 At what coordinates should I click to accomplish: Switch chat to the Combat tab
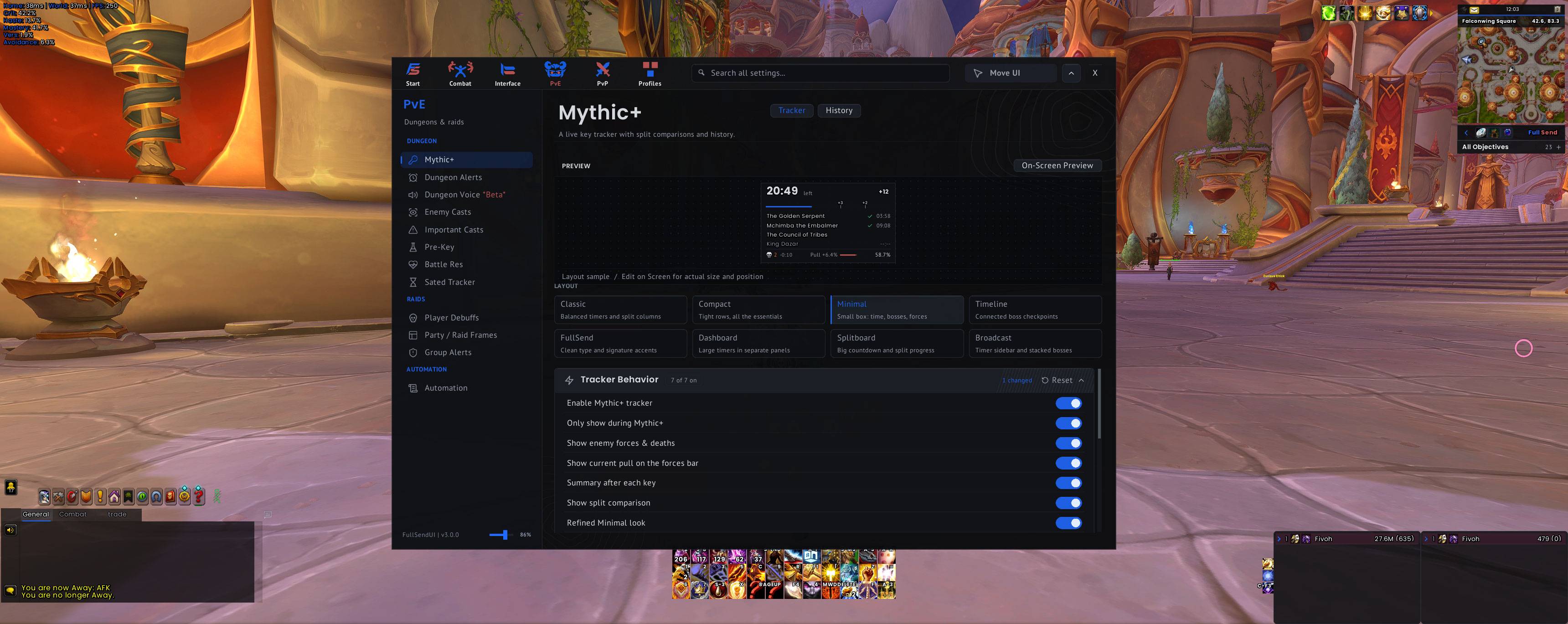click(72, 515)
